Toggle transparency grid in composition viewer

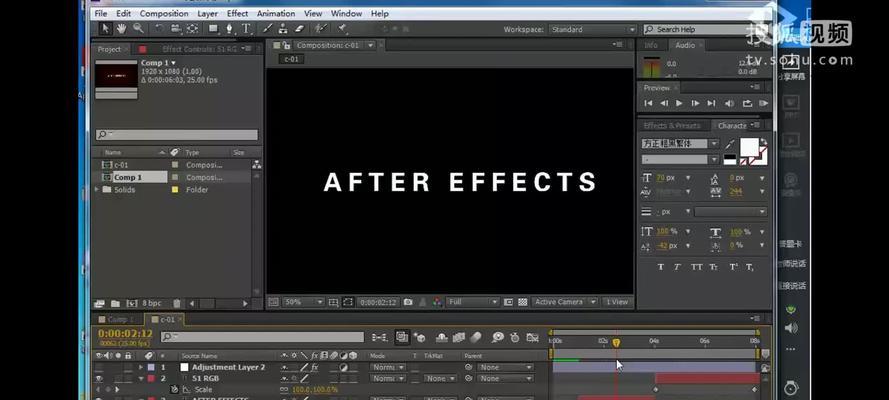coord(522,302)
